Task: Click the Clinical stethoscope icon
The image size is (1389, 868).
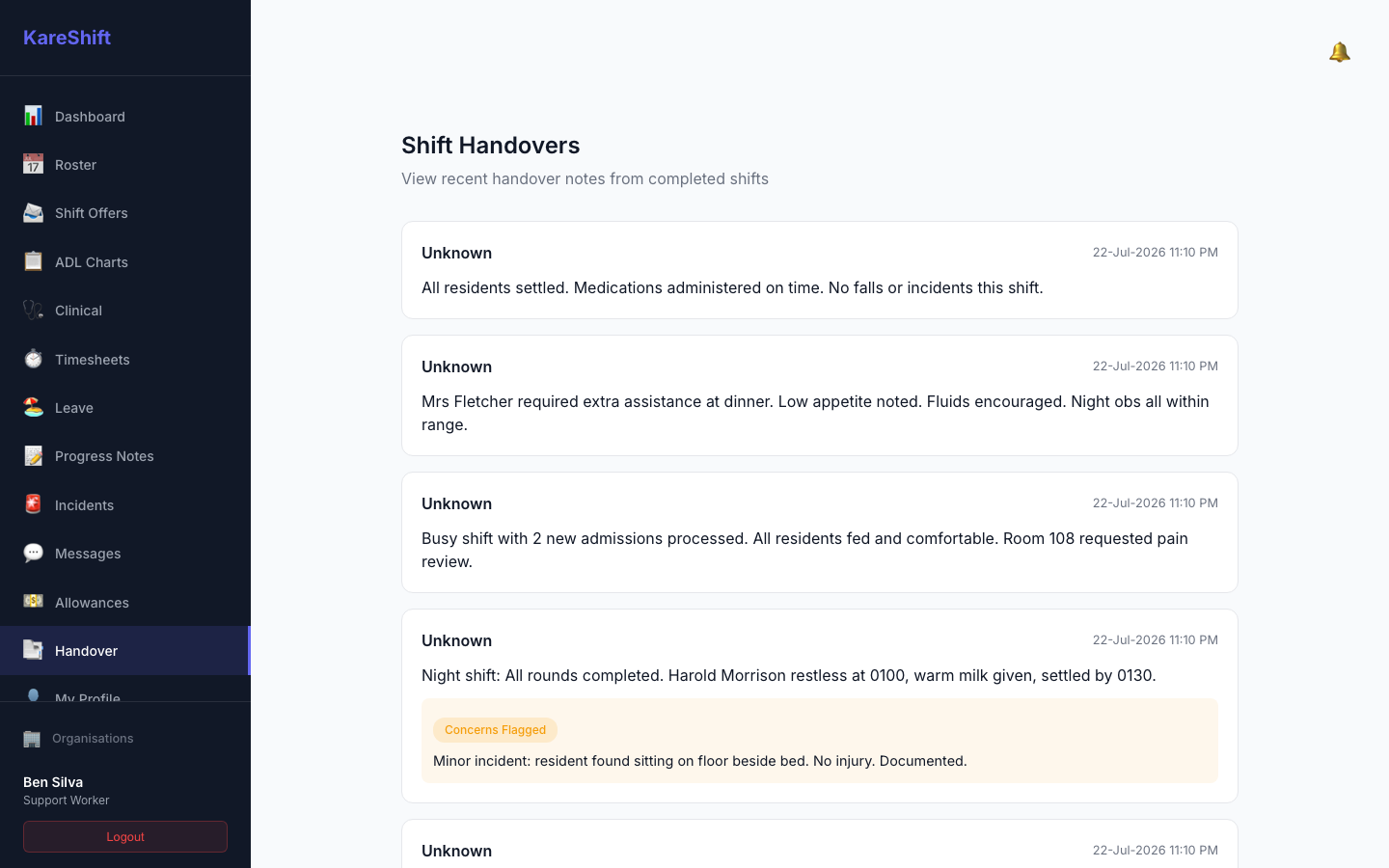Action: pyautogui.click(x=33, y=310)
